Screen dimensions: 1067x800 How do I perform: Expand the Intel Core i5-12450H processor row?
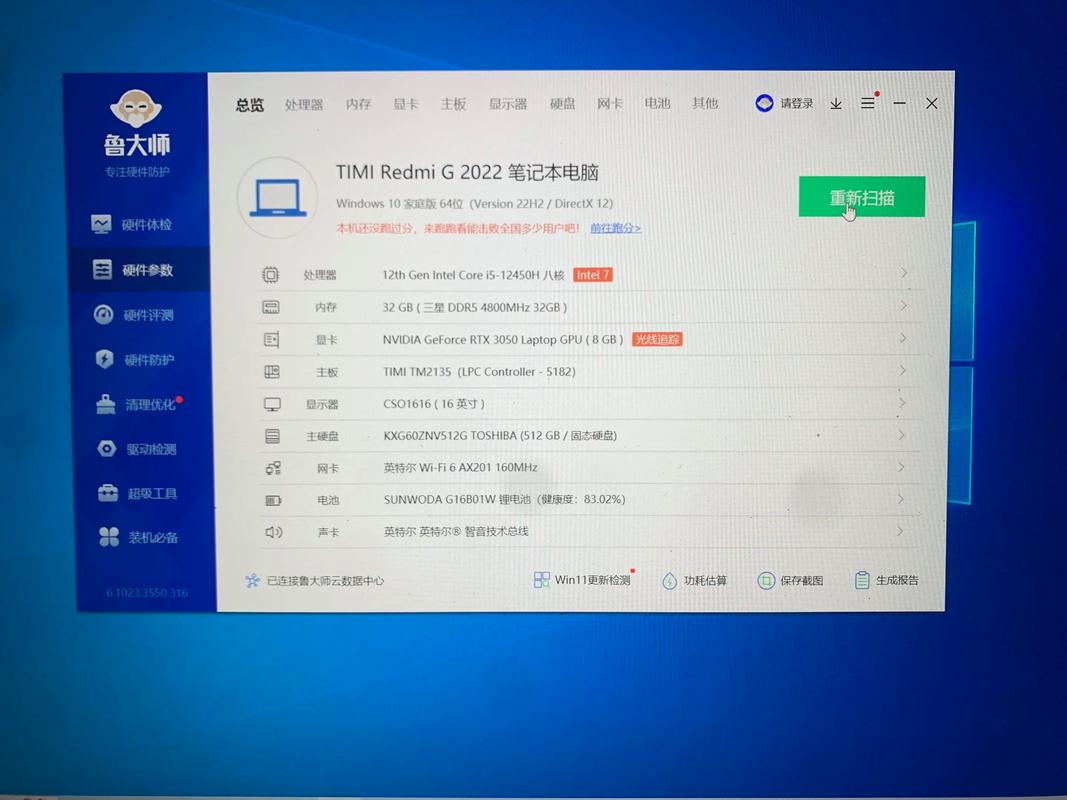pos(903,273)
